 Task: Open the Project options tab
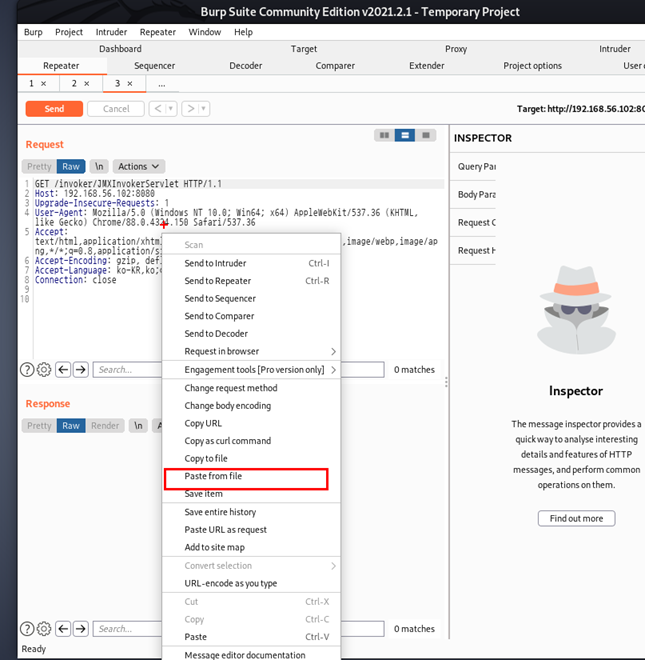click(x=533, y=66)
